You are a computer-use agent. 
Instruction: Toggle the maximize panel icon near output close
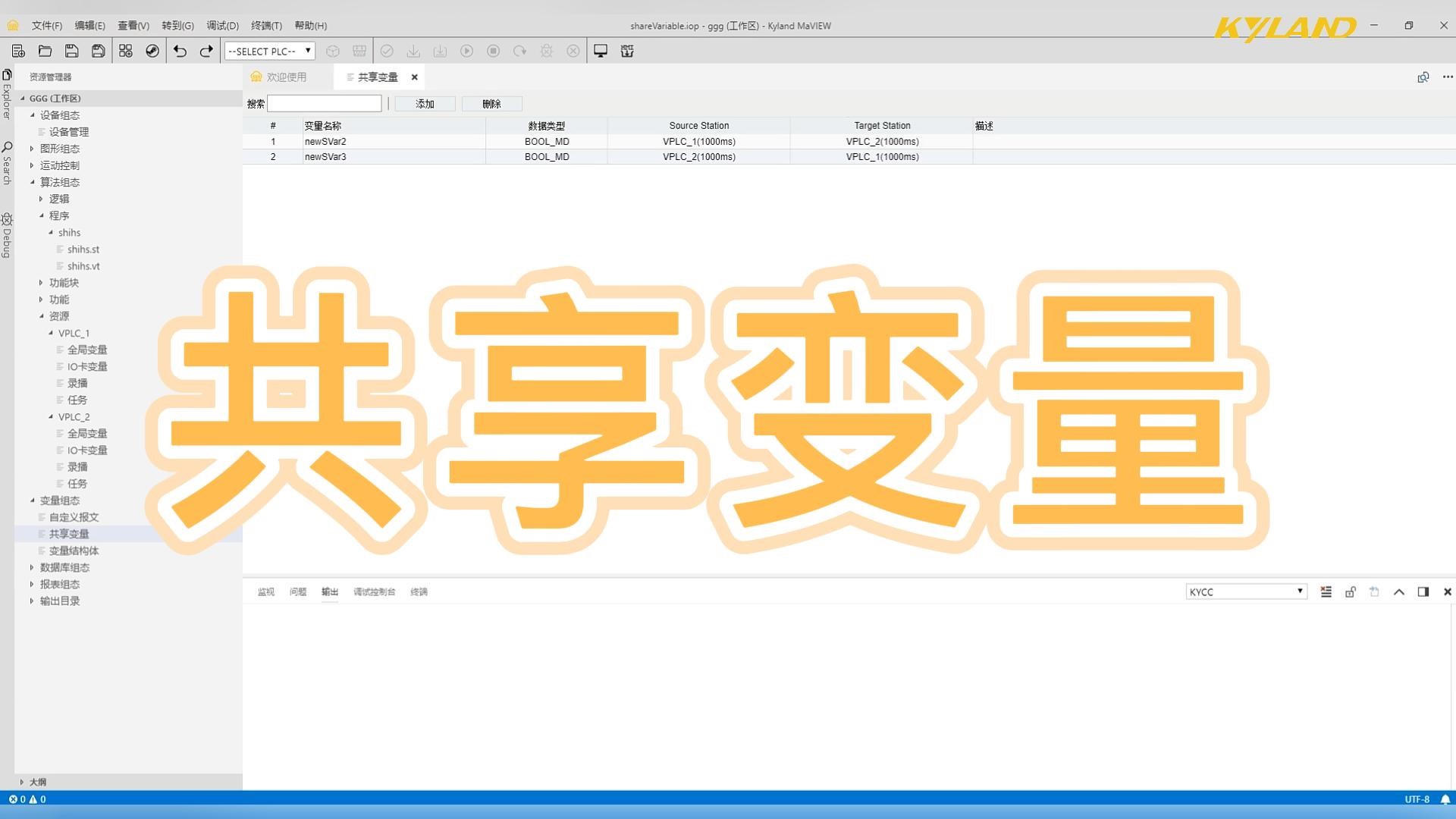coord(1423,591)
